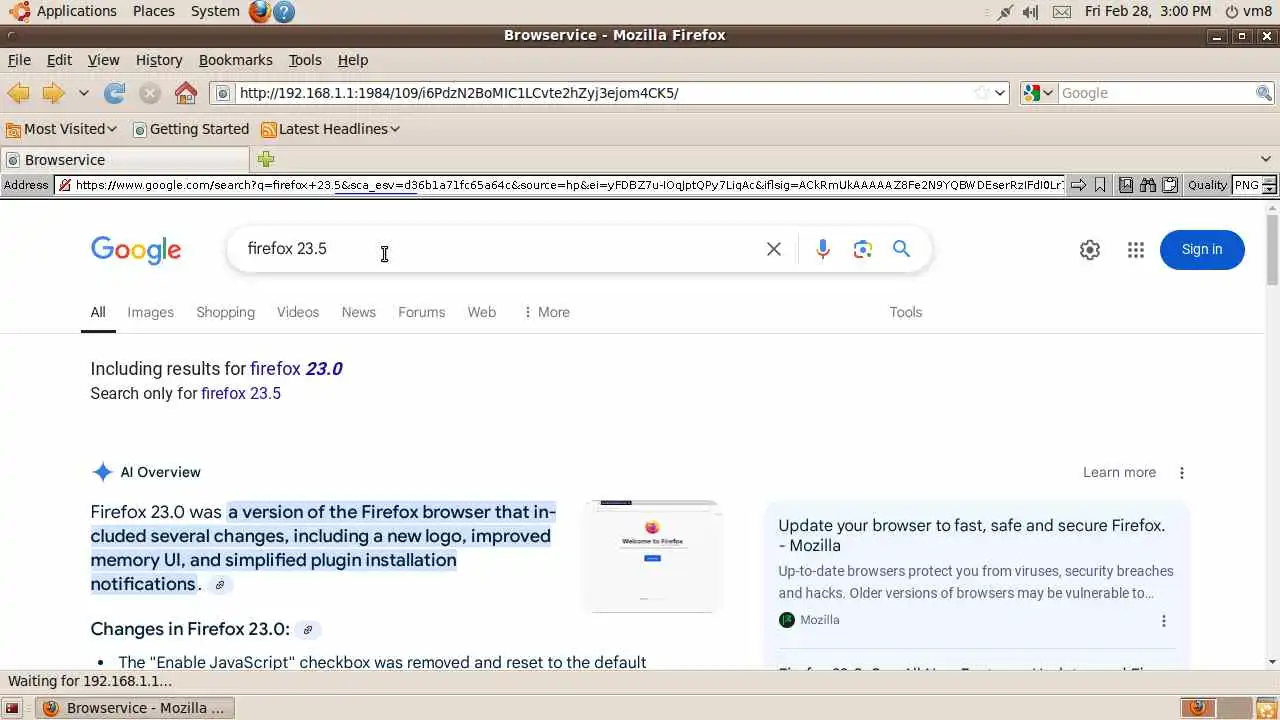The width and height of the screenshot is (1280, 720).
Task: Click the Browservice address field
Action: pos(559,185)
